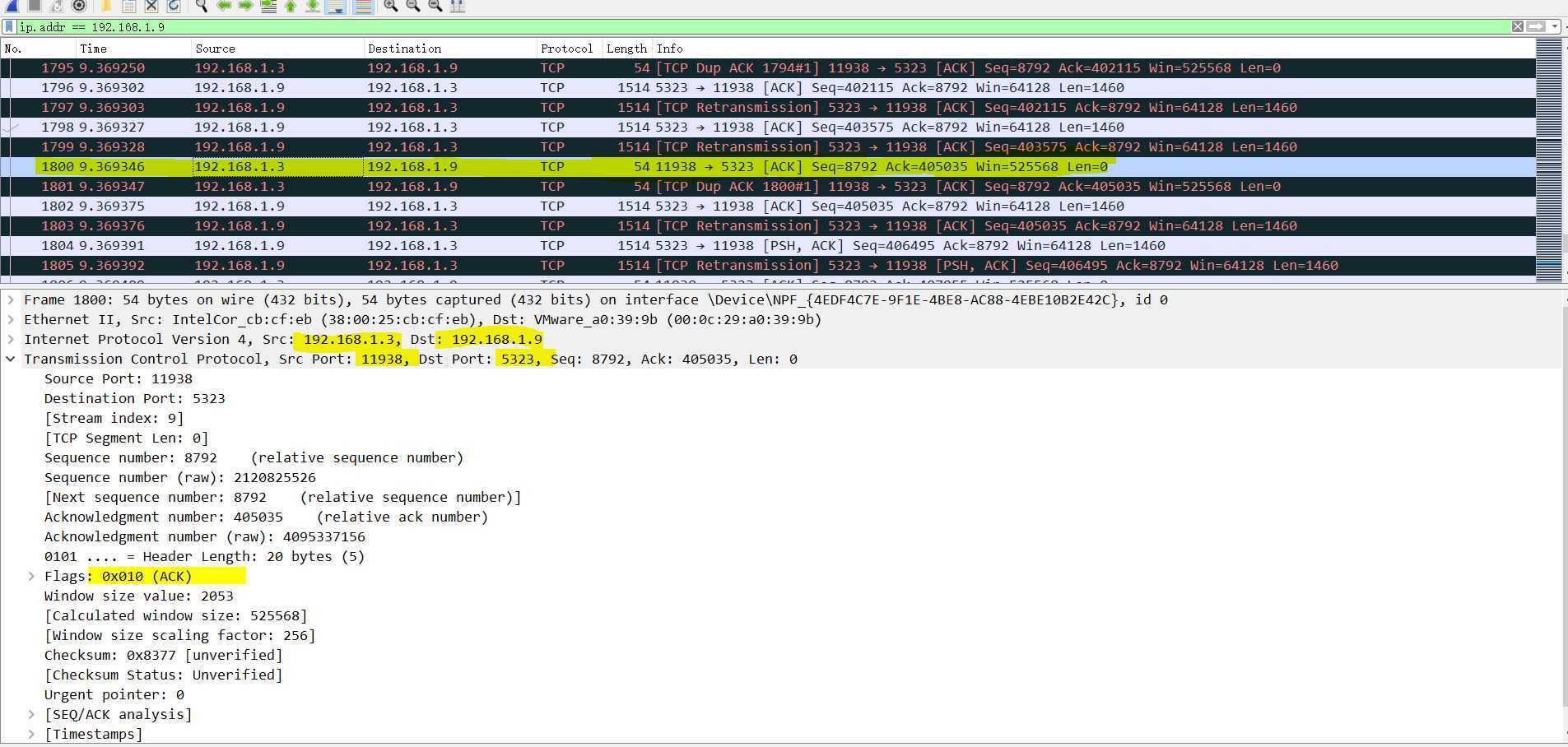Reset text to normal size

point(435,6)
